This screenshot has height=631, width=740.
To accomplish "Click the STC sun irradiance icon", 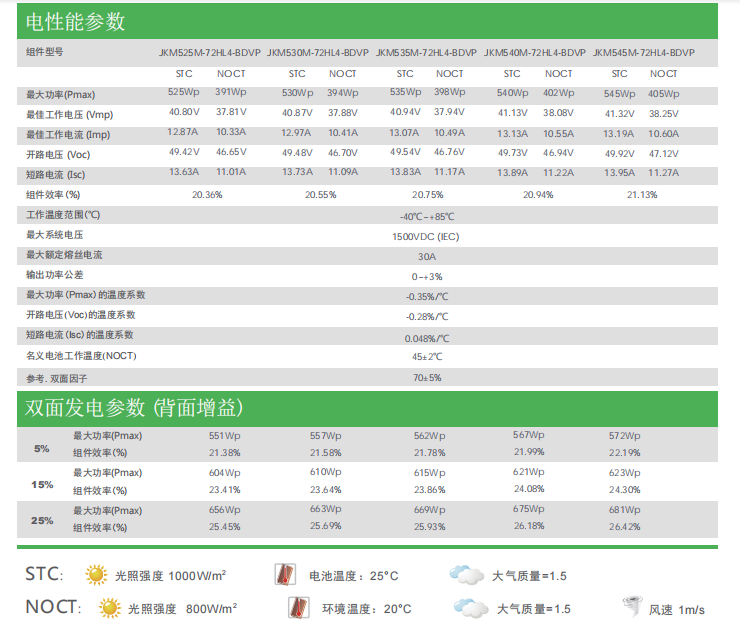I will click(x=96, y=575).
